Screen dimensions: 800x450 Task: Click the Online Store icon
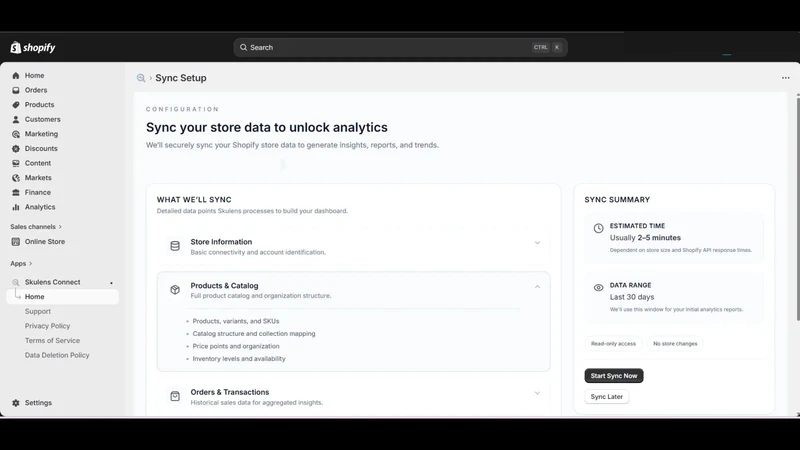pyautogui.click(x=16, y=242)
